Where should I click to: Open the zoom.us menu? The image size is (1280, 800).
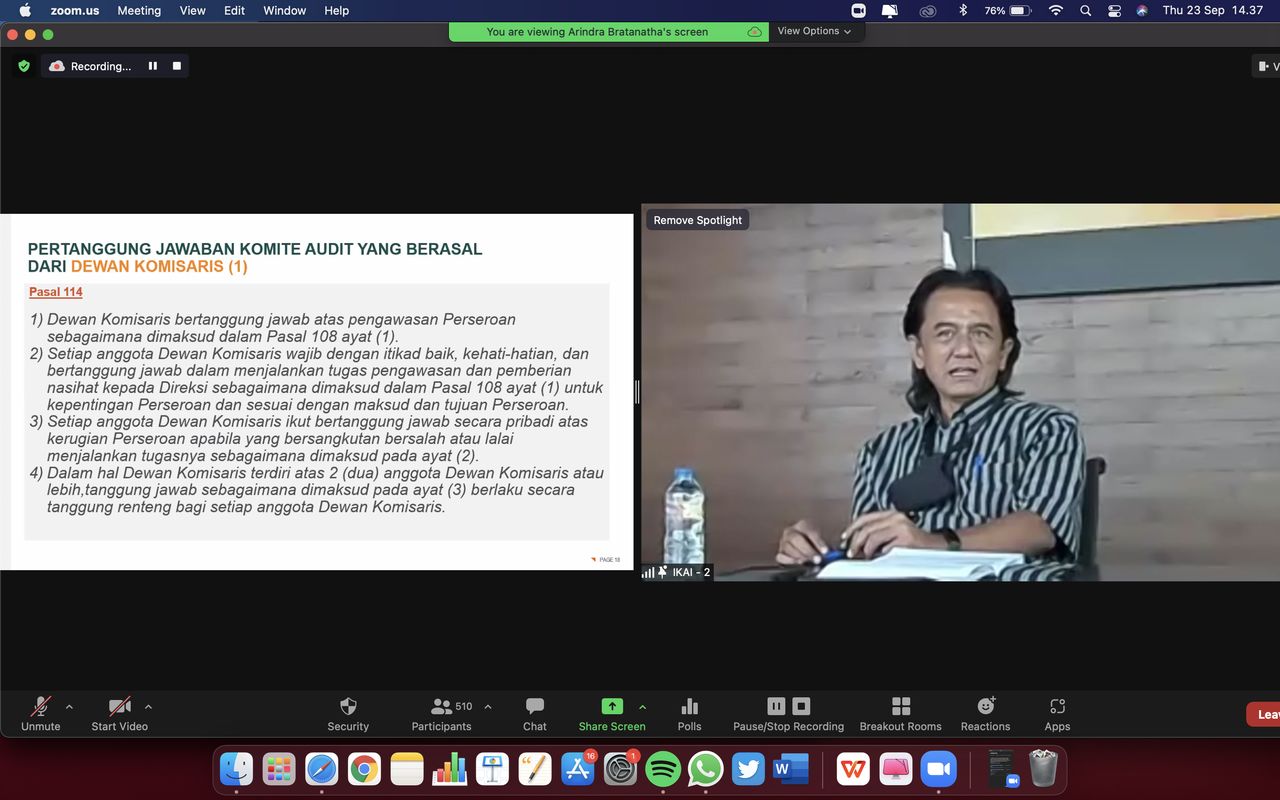pyautogui.click(x=75, y=10)
